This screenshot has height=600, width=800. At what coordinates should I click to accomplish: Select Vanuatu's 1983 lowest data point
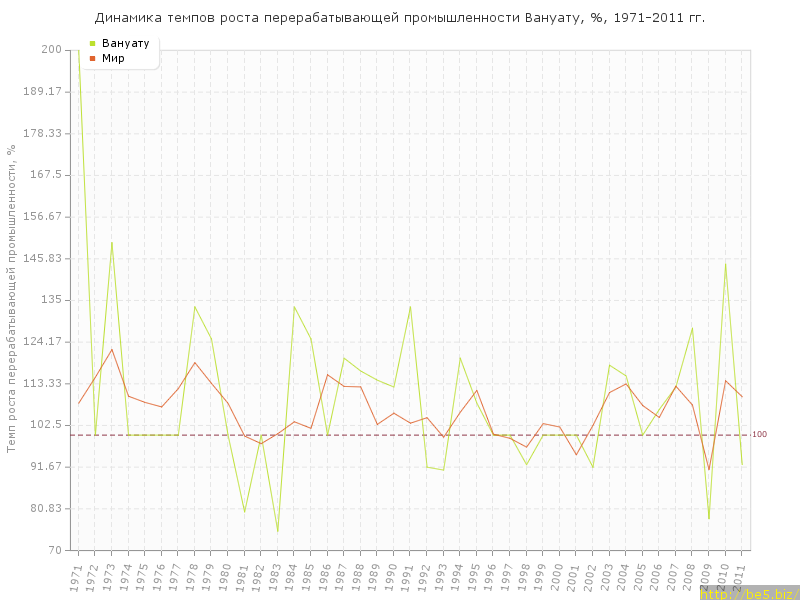coord(277,531)
